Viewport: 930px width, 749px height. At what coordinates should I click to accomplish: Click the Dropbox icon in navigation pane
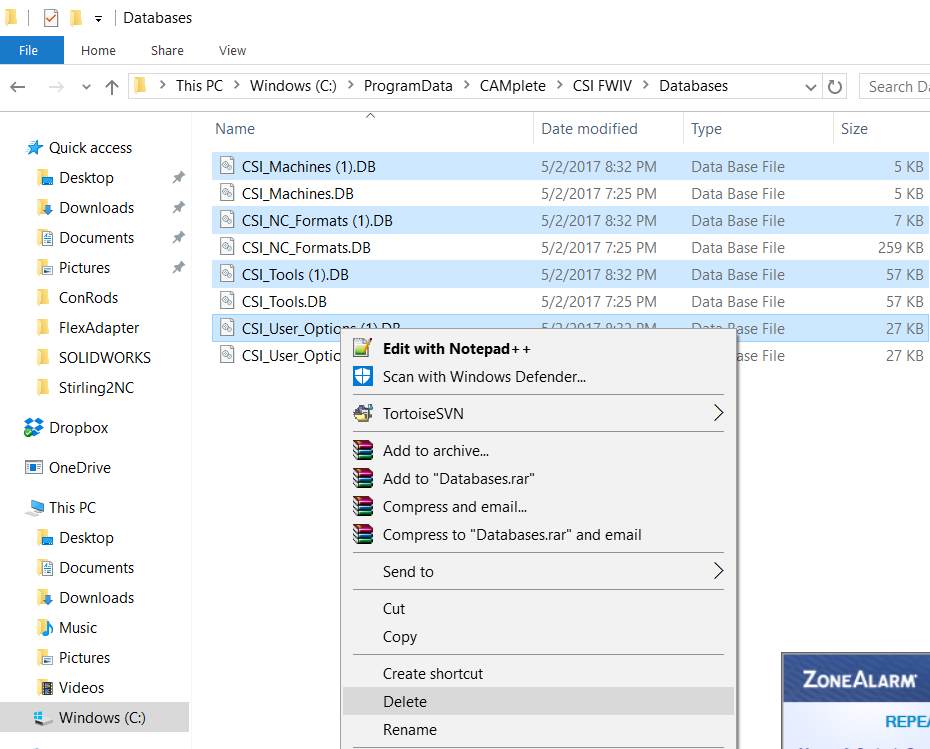coord(34,428)
